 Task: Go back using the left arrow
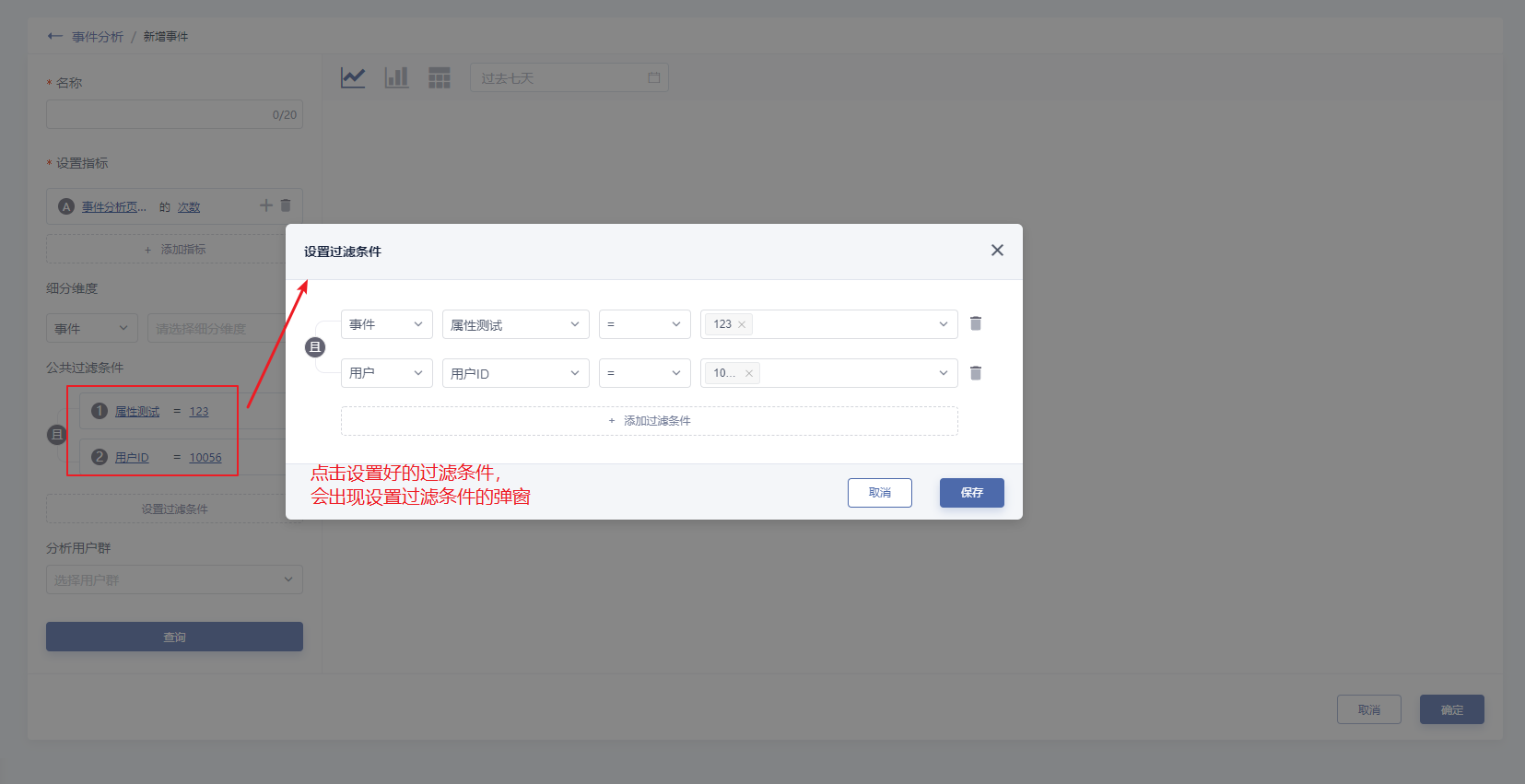pos(55,37)
